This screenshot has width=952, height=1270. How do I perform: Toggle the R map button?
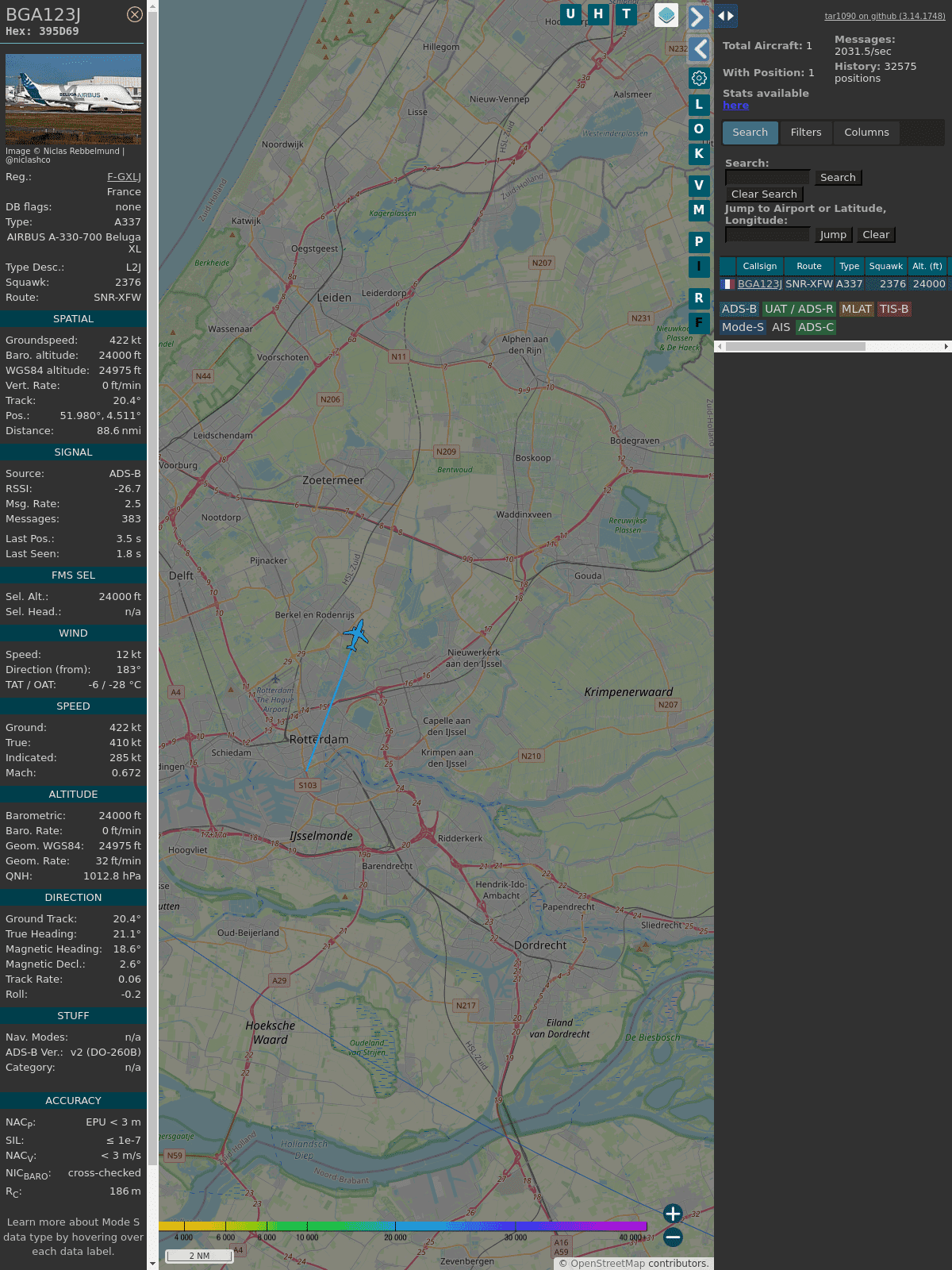pyautogui.click(x=699, y=298)
